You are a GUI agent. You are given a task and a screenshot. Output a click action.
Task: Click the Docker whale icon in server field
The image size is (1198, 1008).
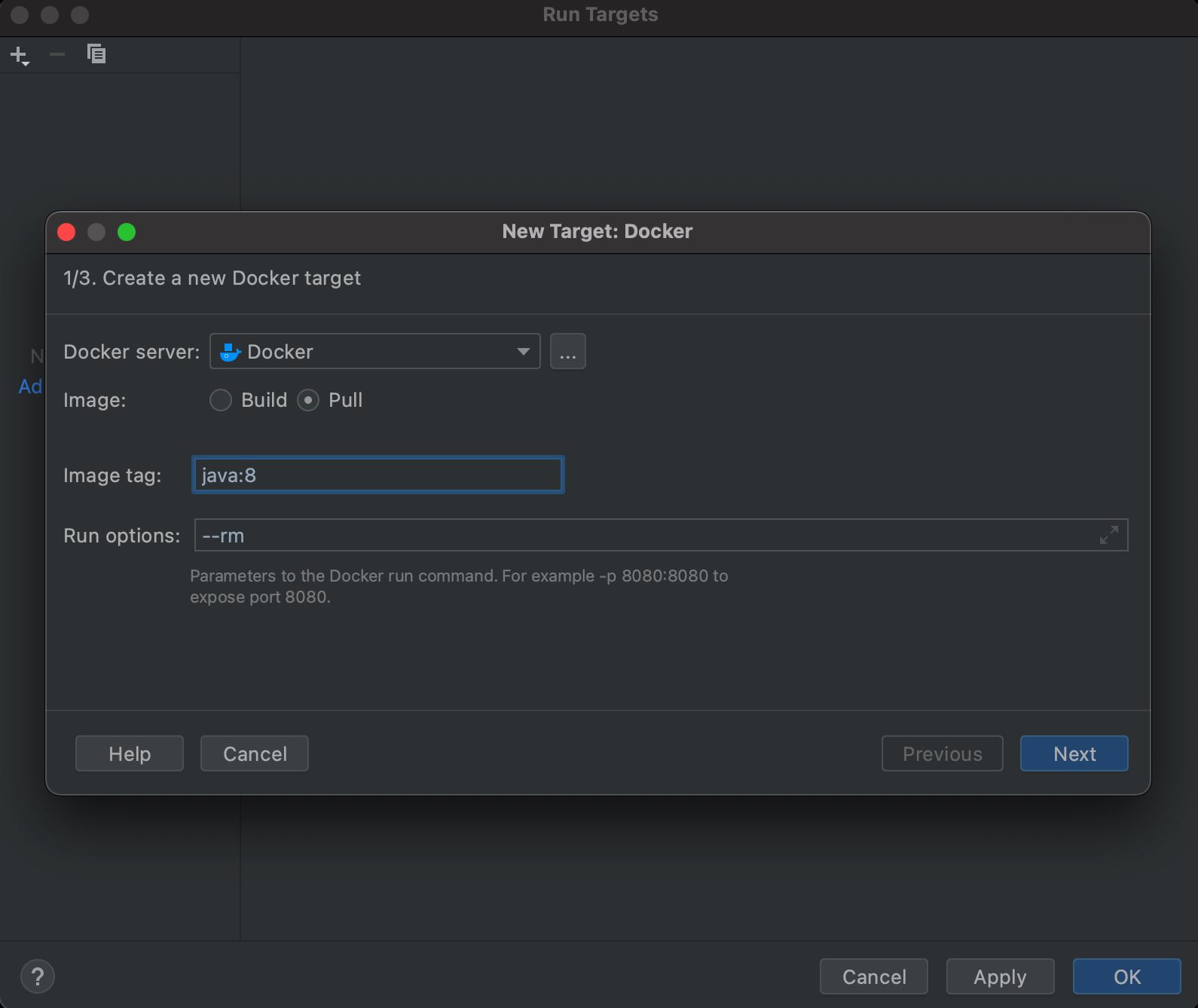[230, 352]
